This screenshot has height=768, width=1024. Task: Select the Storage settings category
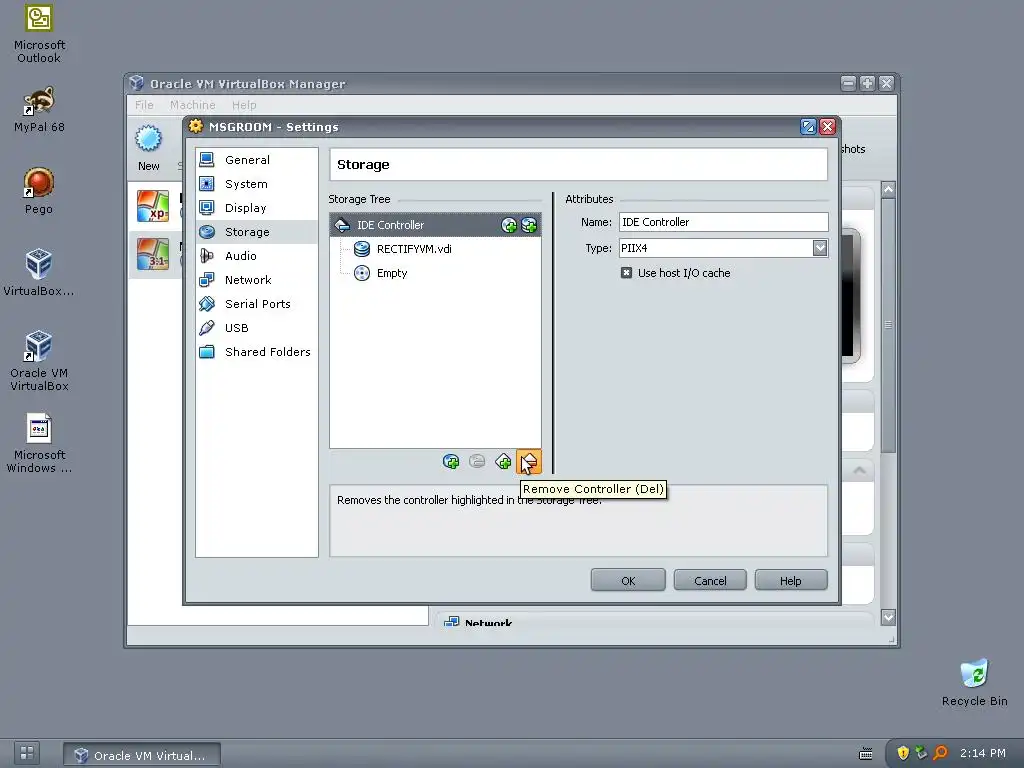point(257,232)
